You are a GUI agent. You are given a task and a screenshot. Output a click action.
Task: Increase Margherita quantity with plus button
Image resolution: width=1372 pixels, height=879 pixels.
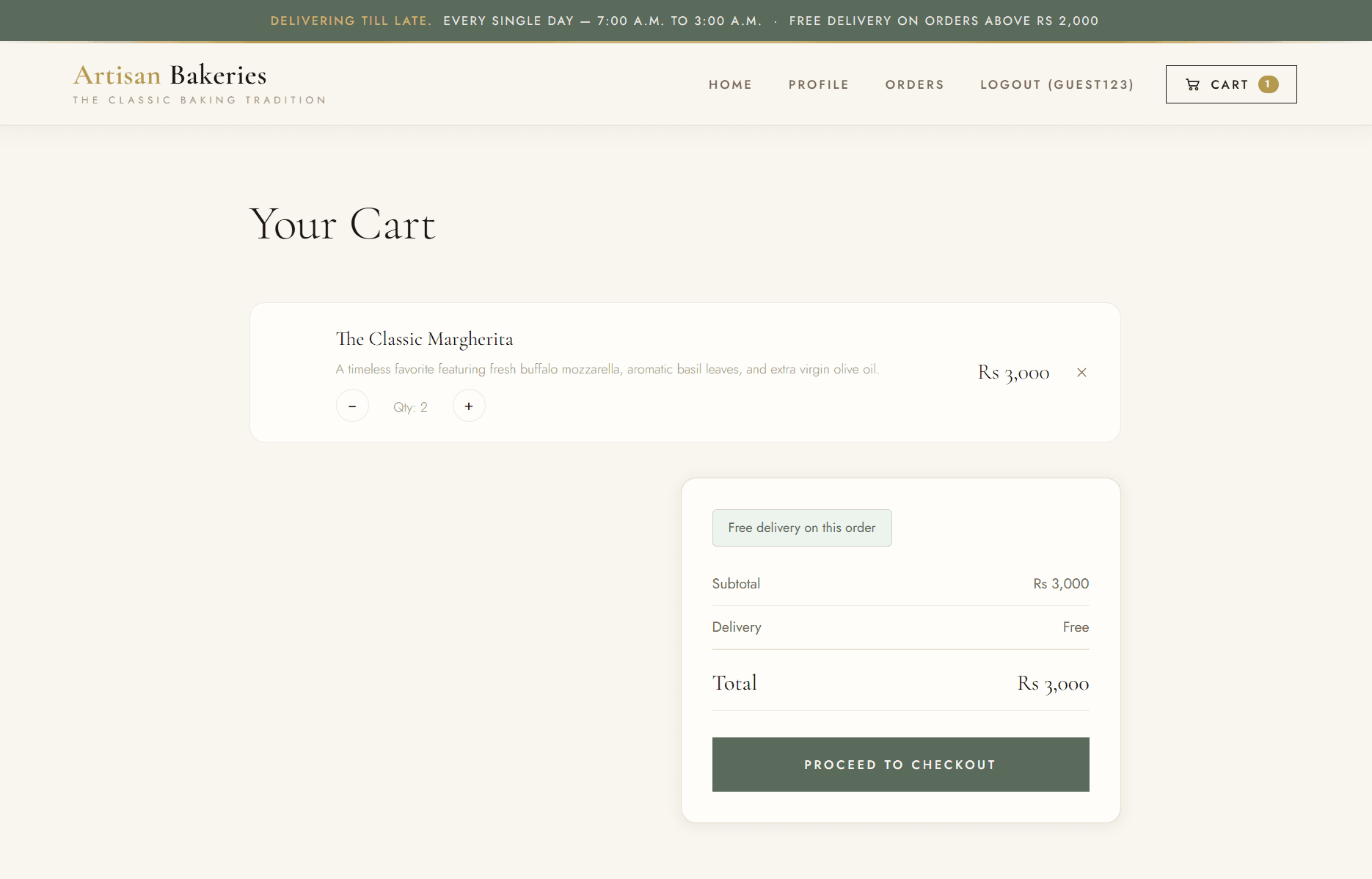tap(469, 406)
